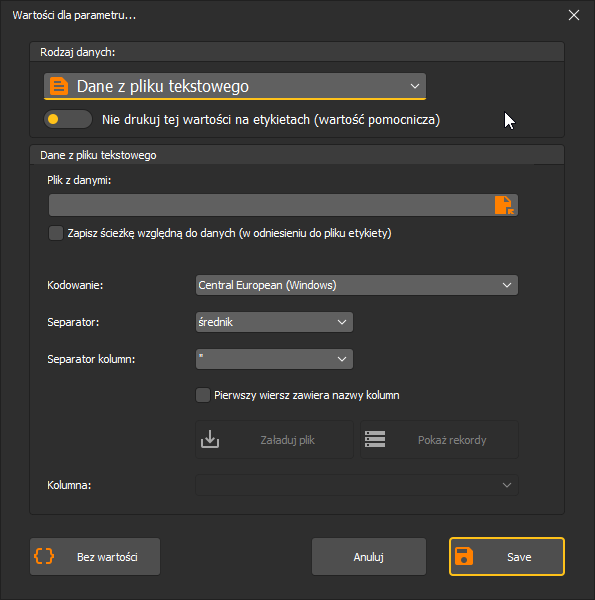Click the Save button

(x=507, y=557)
